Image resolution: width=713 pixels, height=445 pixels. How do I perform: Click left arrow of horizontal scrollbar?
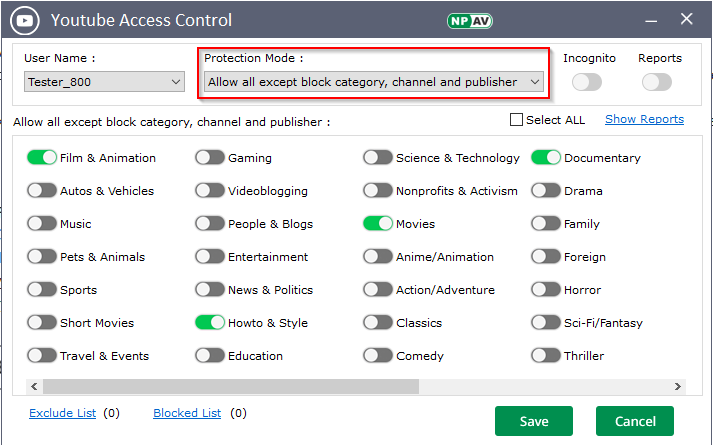[x=33, y=386]
